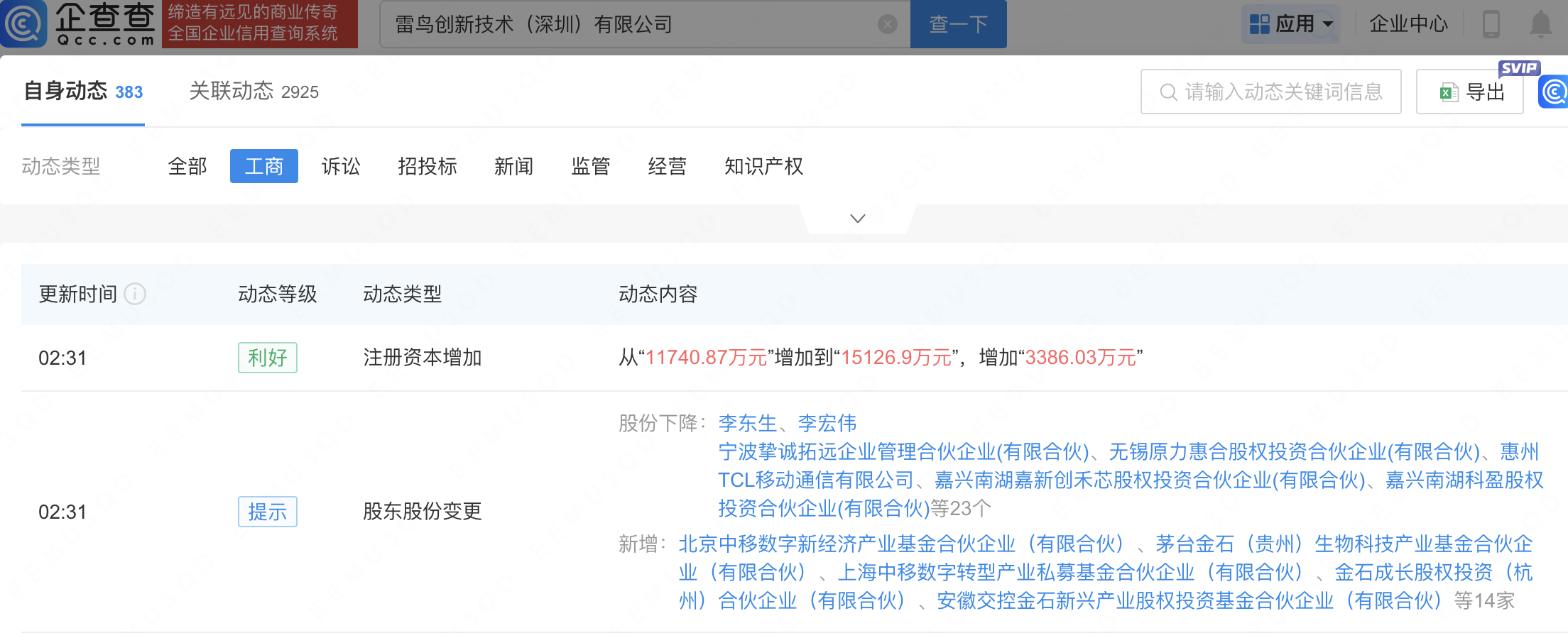Open 李东生 shareholder link

[747, 424]
